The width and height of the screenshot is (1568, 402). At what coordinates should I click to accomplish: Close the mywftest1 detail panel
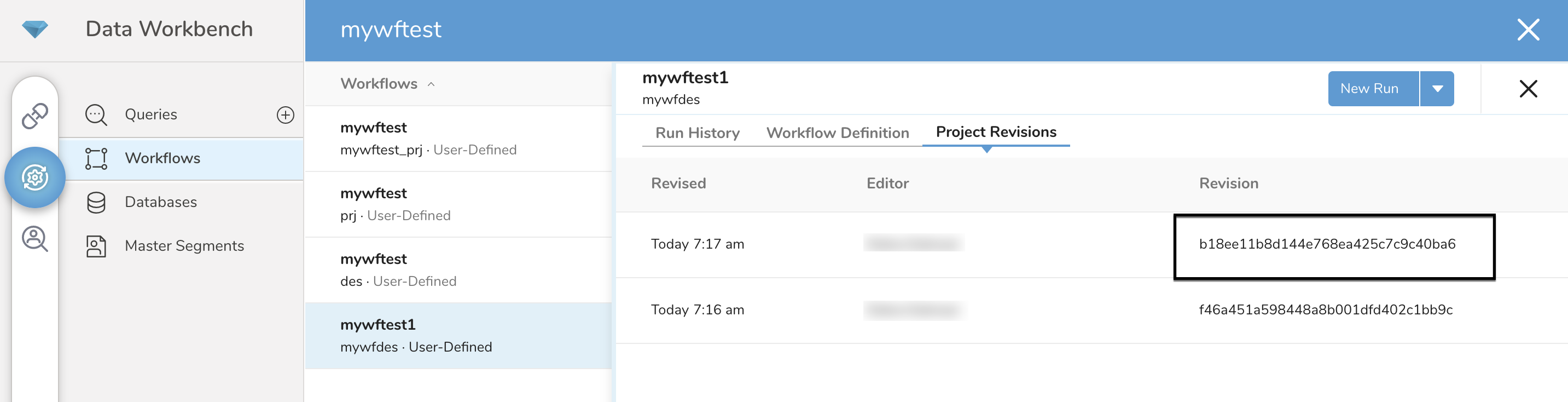click(x=1528, y=89)
